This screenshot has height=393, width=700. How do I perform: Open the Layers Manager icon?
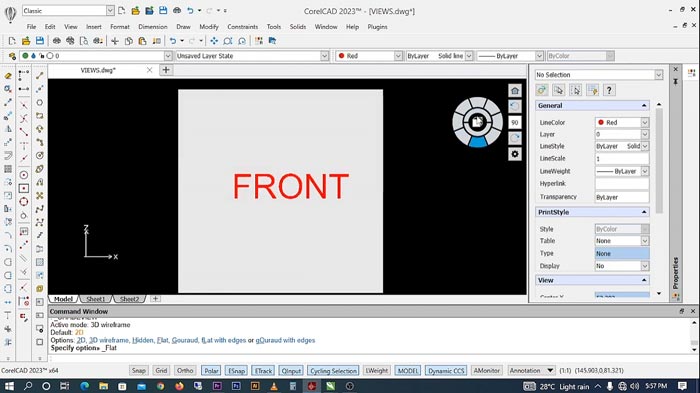coord(12,56)
